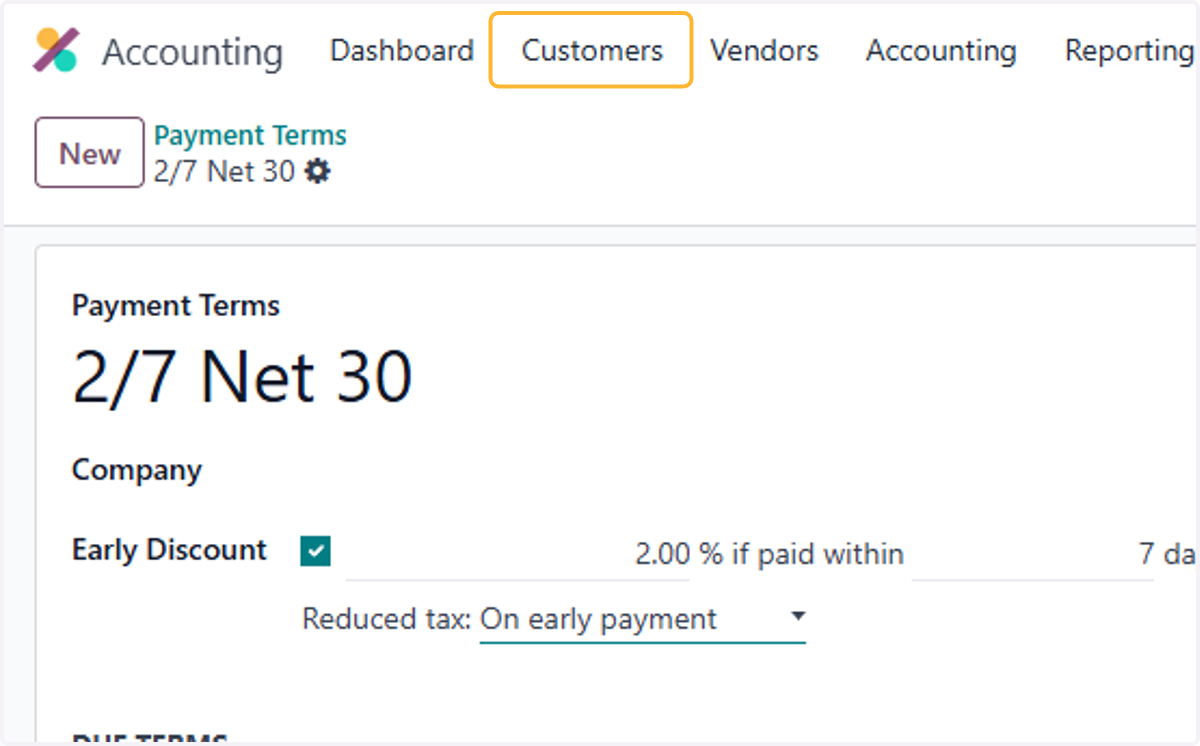Open the Dashboard menu
1200x746 pixels.
click(x=402, y=51)
